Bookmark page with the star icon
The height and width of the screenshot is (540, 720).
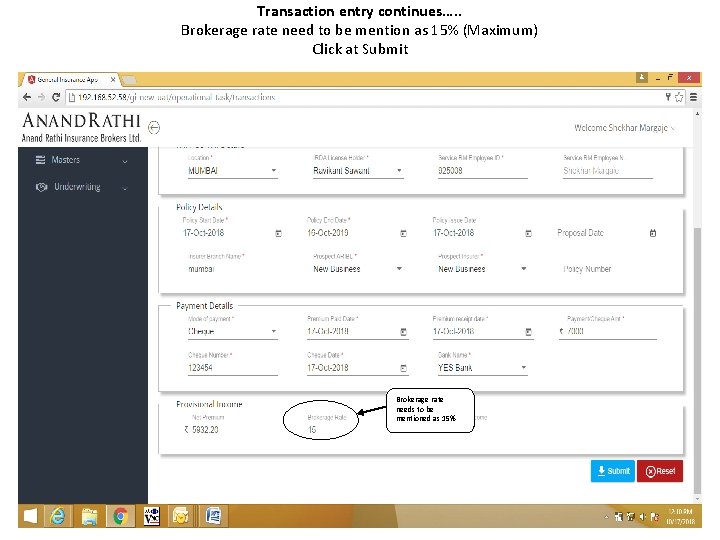679,97
